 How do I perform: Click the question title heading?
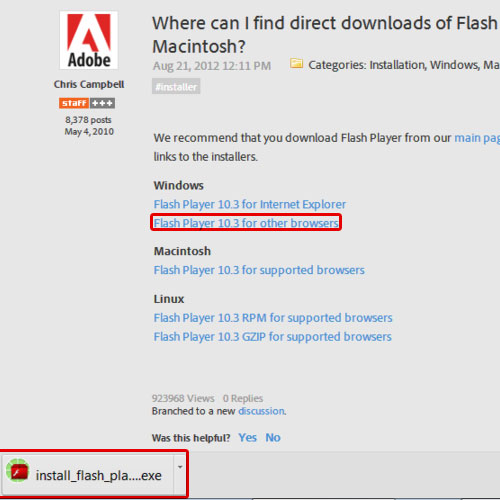click(x=325, y=34)
